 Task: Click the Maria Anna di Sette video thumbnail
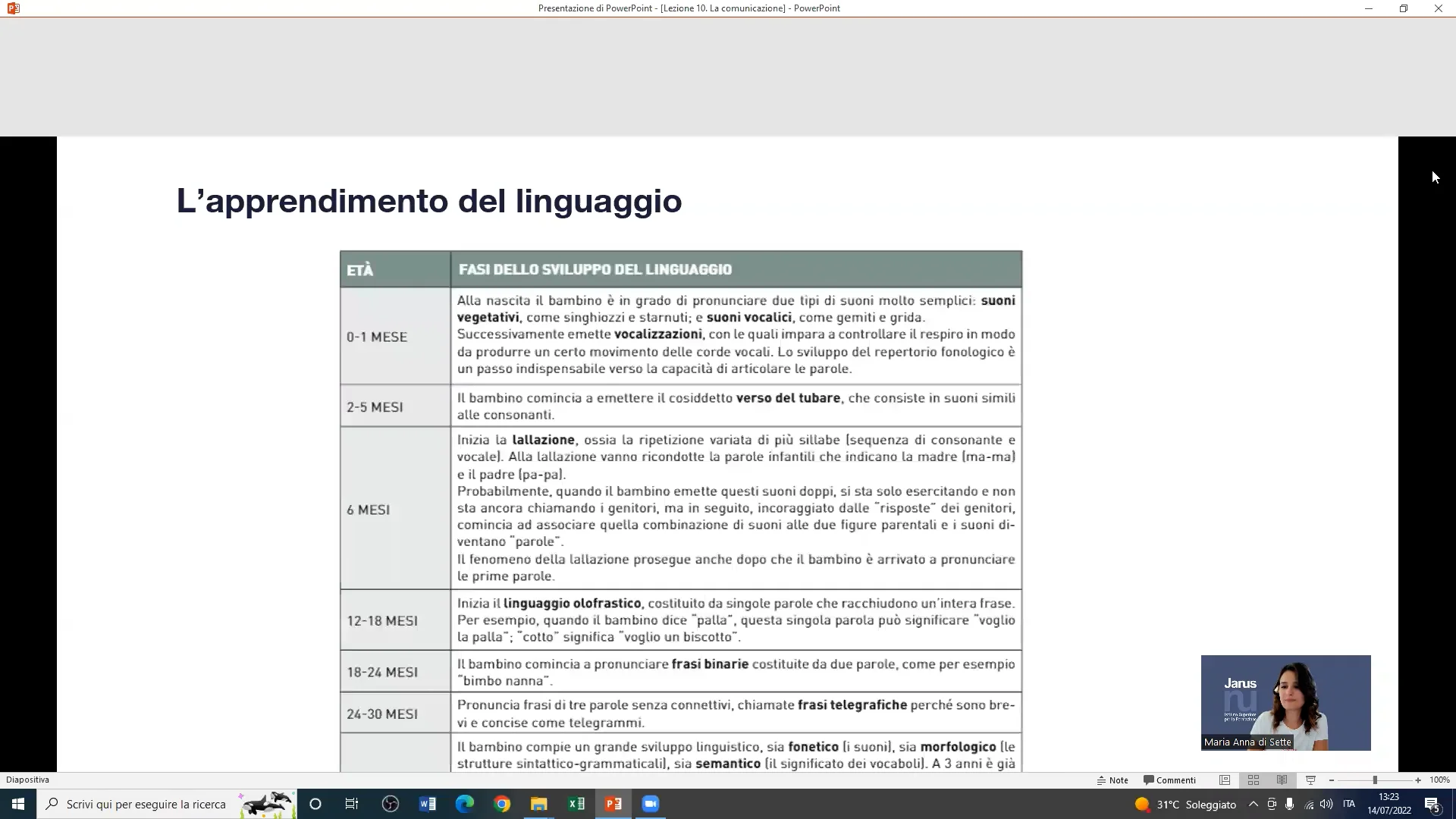pos(1285,702)
